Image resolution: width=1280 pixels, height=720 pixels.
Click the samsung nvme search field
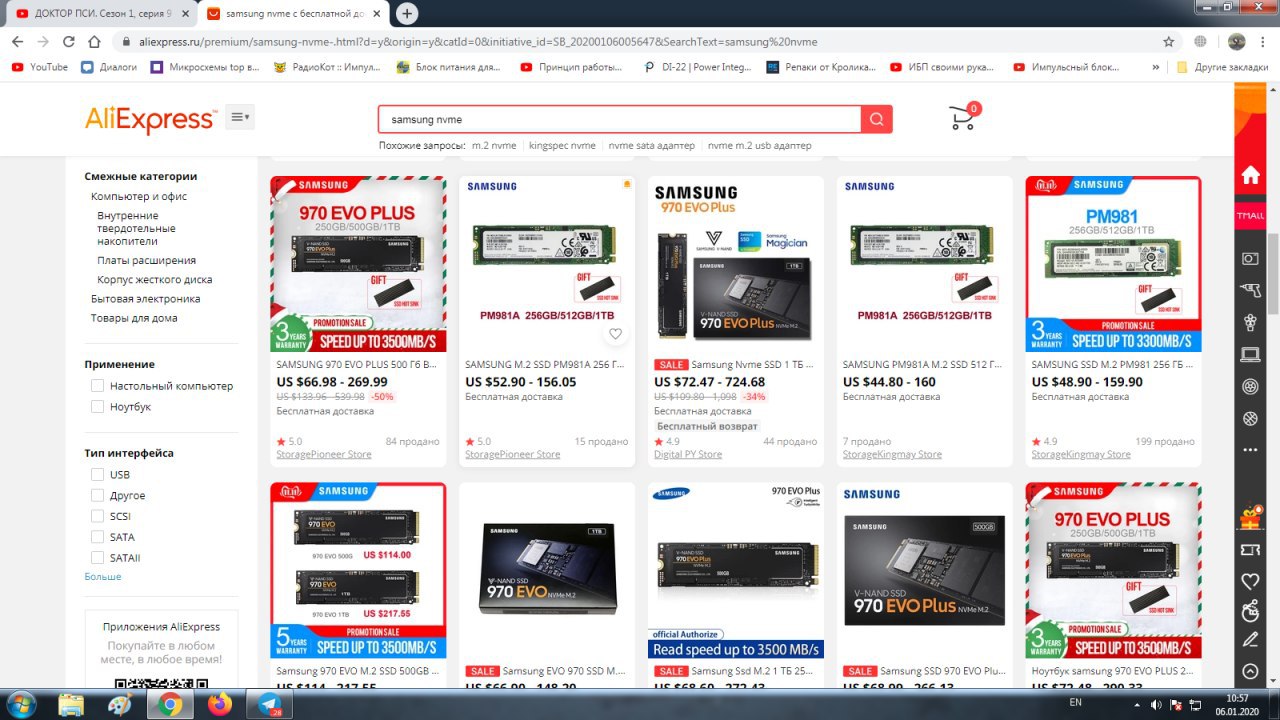coord(620,119)
